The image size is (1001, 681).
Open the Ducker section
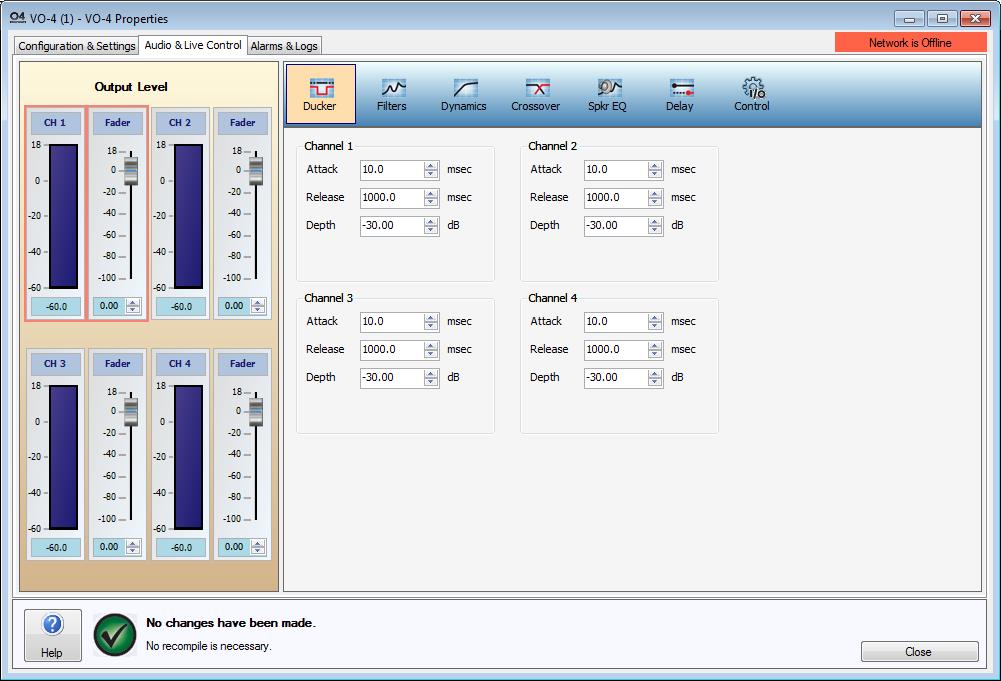click(320, 94)
